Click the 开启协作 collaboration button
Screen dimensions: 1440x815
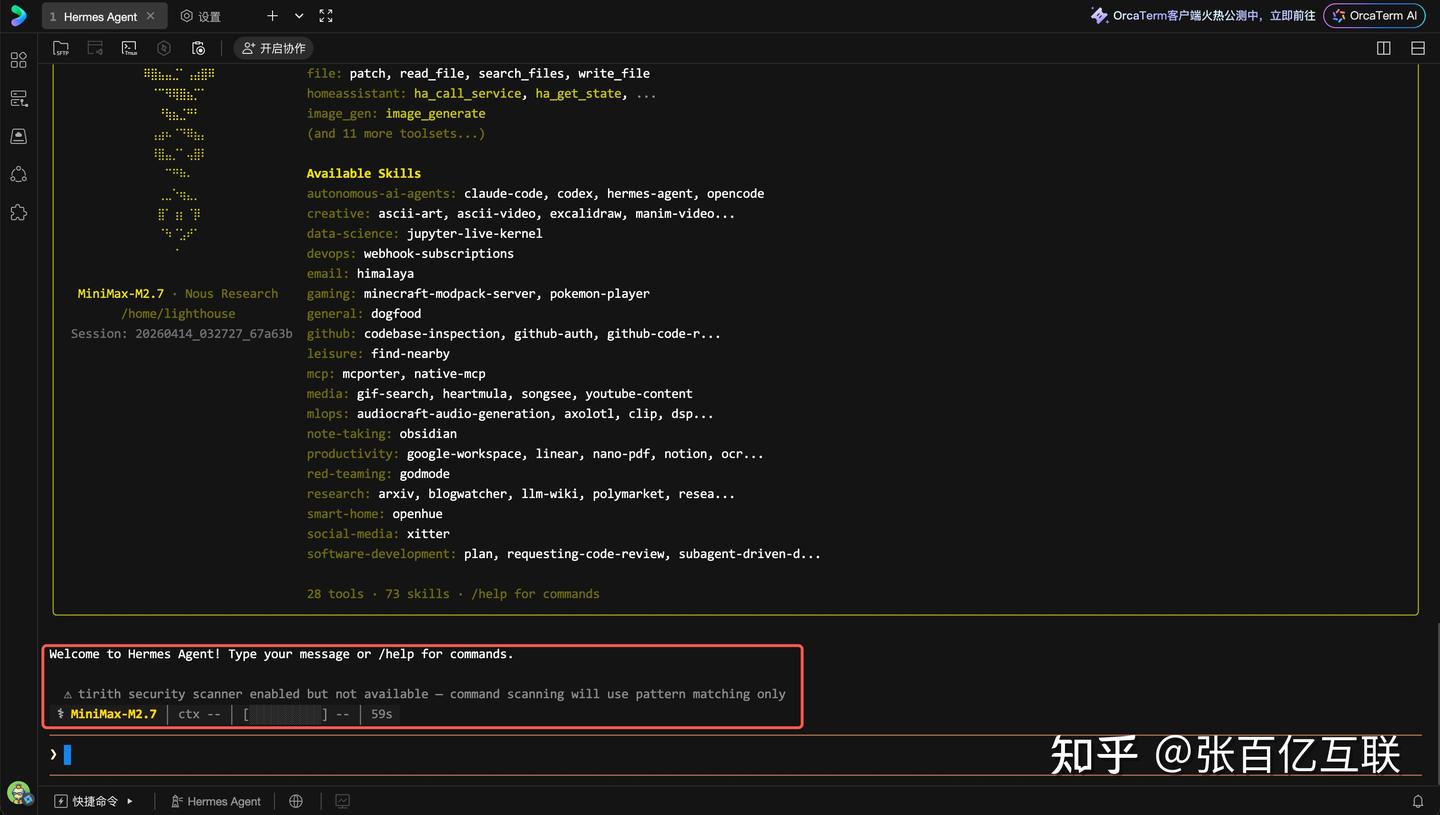tap(273, 47)
